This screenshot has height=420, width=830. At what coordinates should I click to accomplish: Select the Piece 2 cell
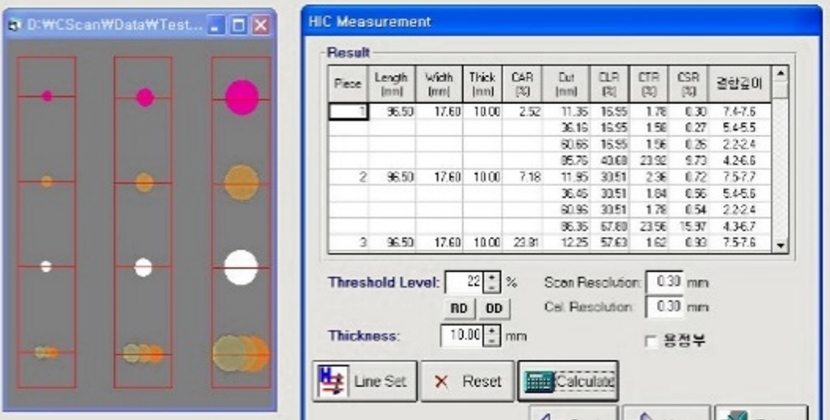[x=348, y=177]
